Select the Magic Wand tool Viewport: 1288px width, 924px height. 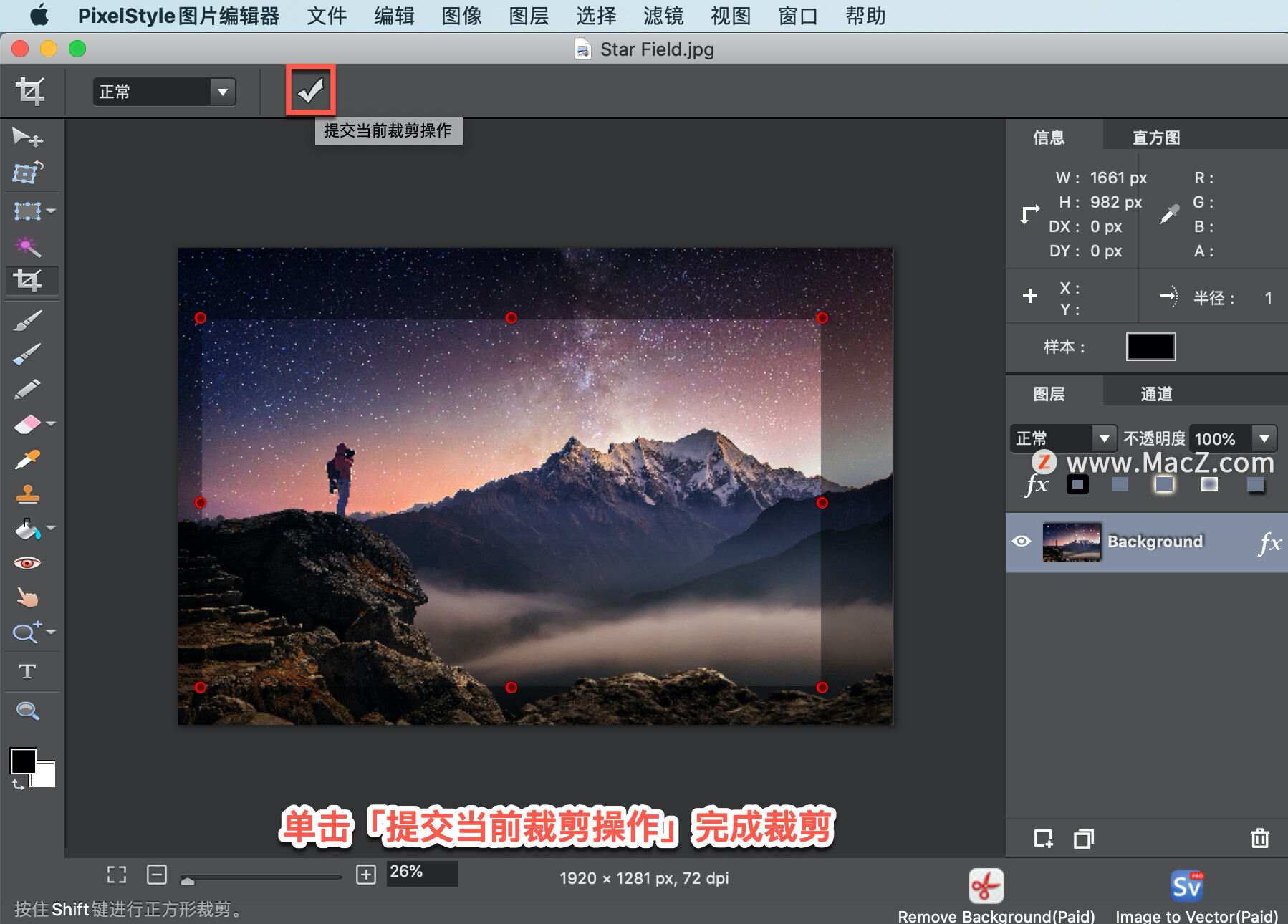(x=27, y=246)
